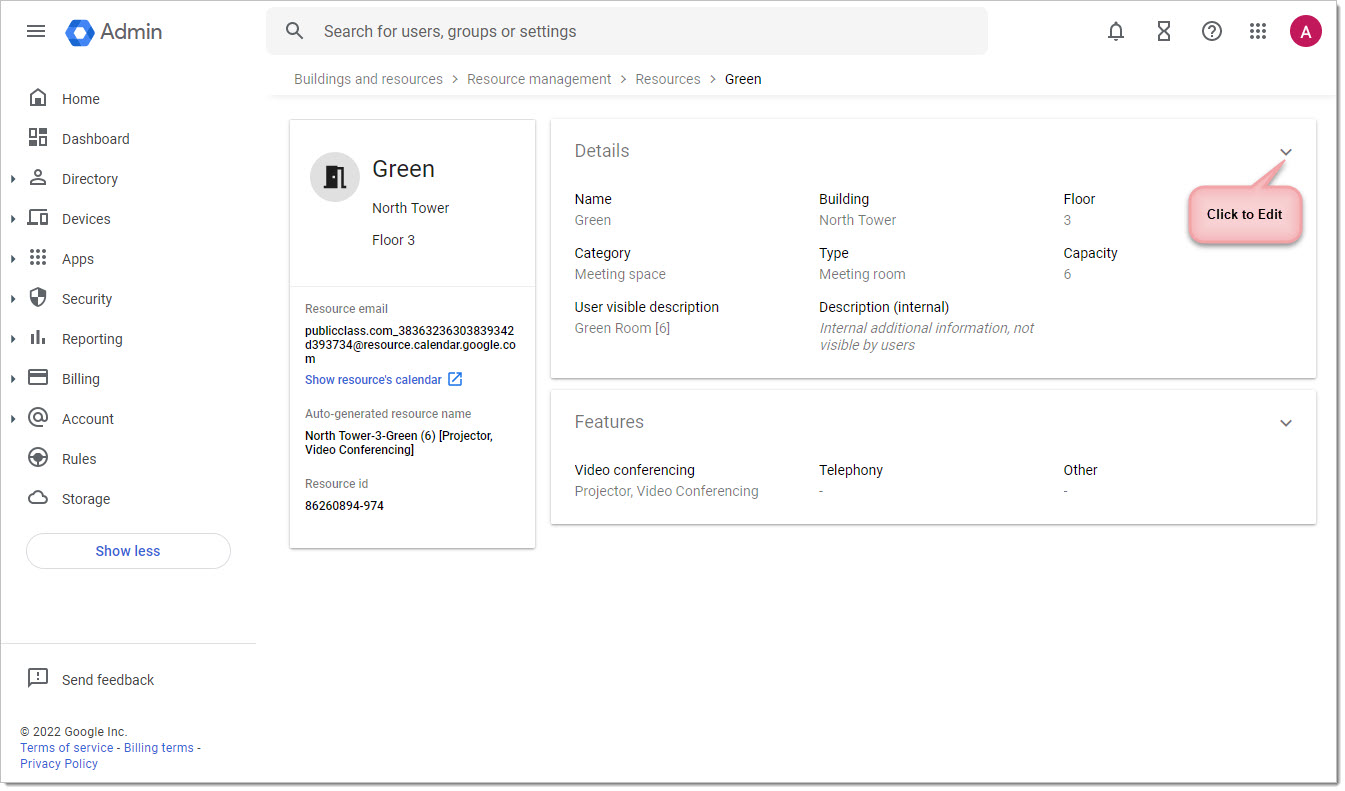
Task: Focus the search users, groups or settings field
Action: coord(627,31)
